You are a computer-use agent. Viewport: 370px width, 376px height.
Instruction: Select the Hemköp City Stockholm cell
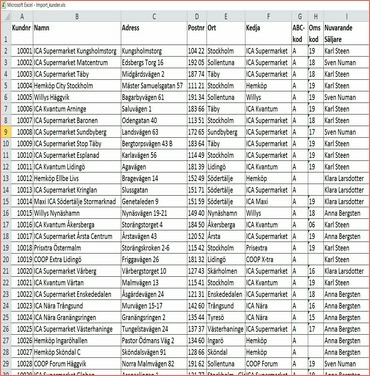(77, 86)
